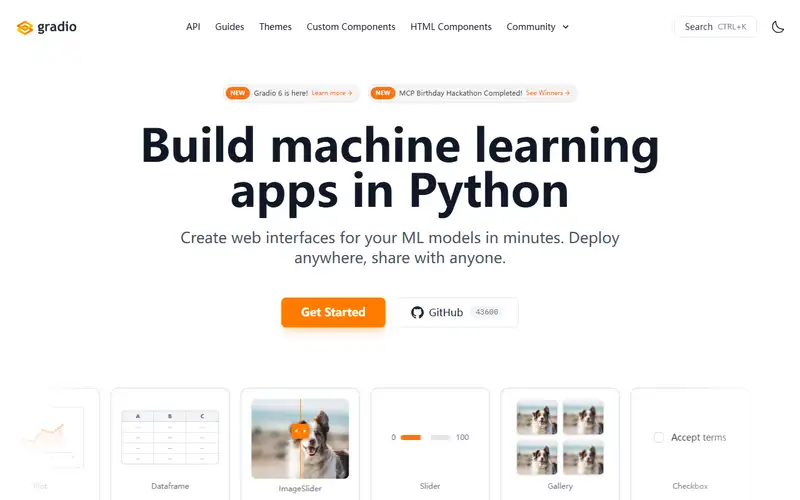Viewport: 800px width, 500px height.
Task: Check the Accept terms checkbox
Action: 659,437
